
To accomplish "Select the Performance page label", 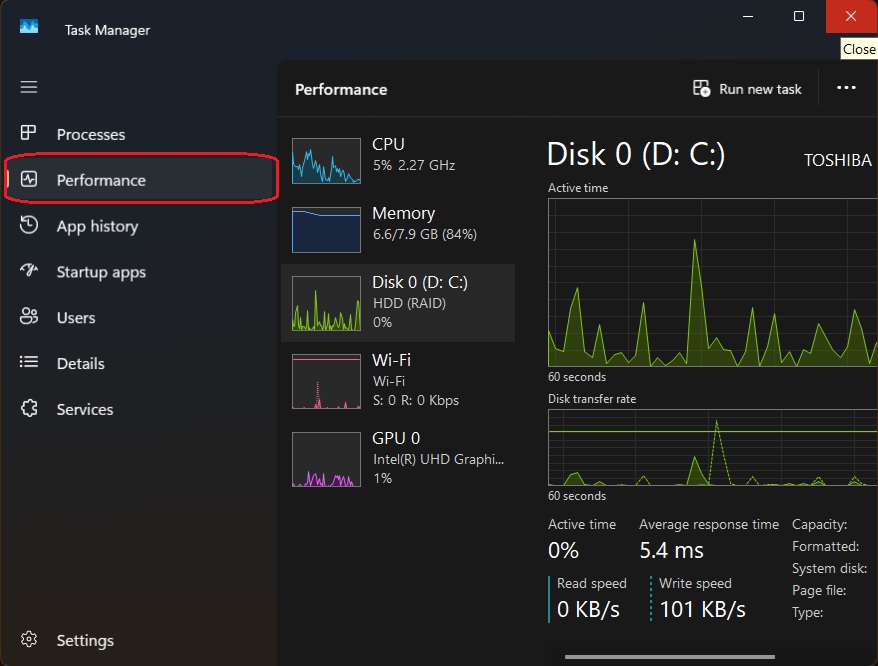I will click(x=101, y=180).
